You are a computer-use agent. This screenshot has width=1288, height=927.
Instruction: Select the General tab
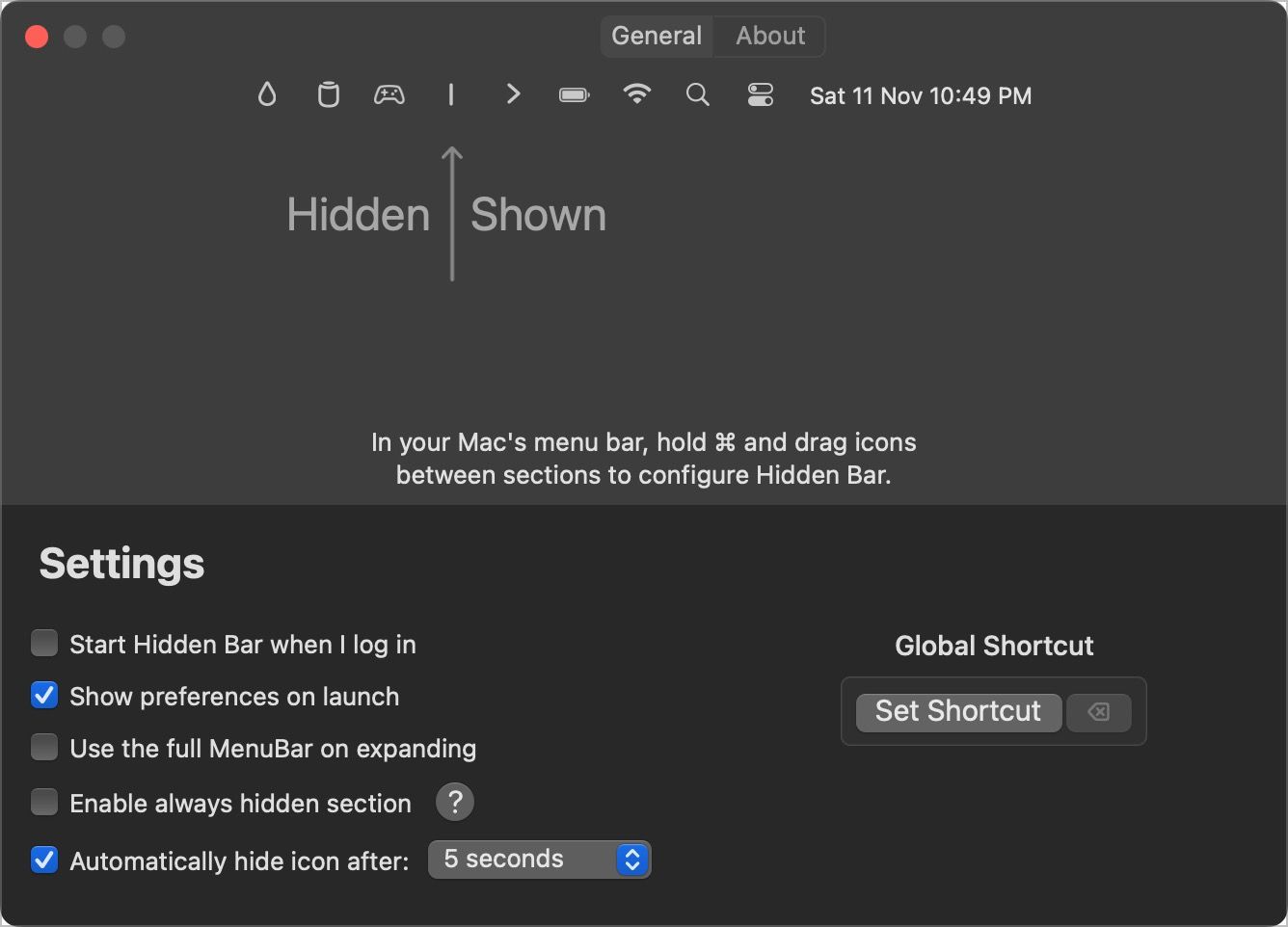tap(657, 36)
